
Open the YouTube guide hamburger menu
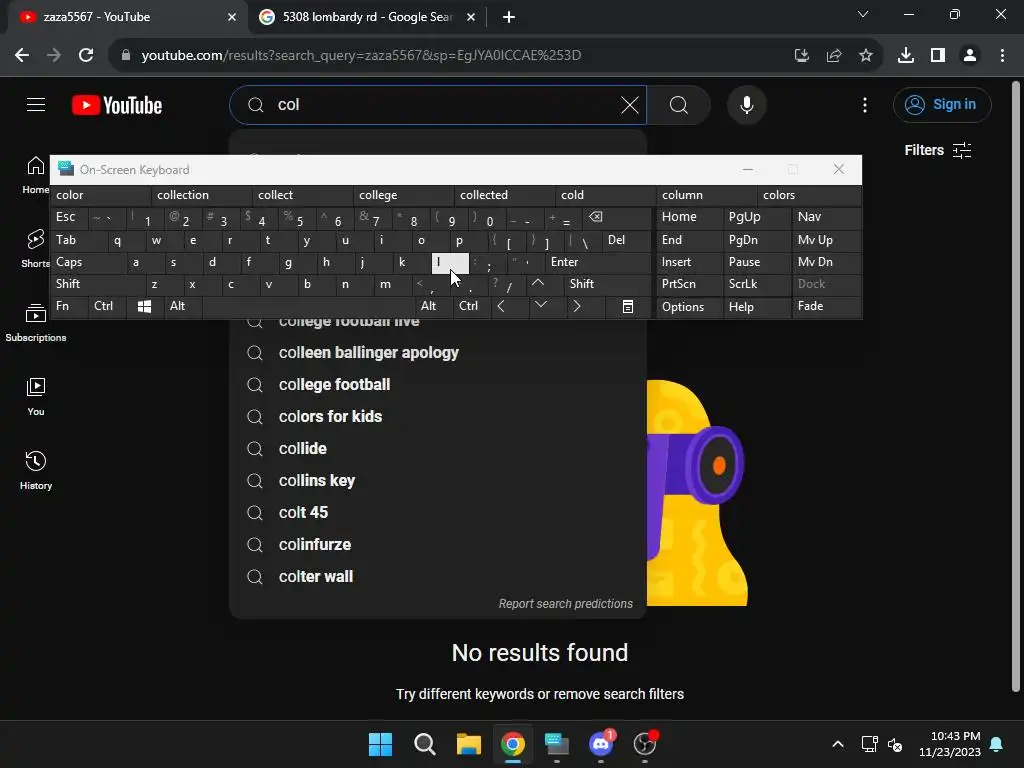pyautogui.click(x=36, y=104)
